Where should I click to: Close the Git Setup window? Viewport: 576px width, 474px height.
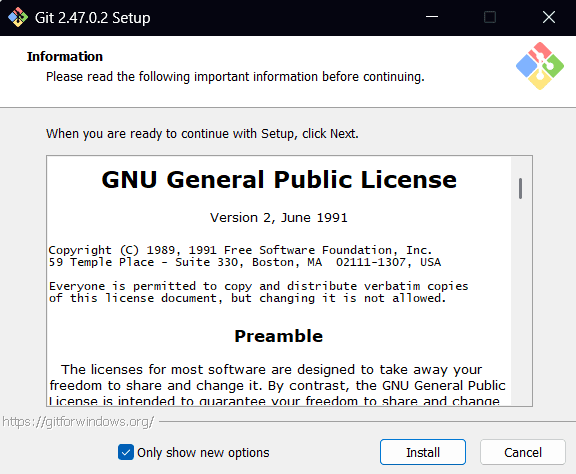click(x=549, y=17)
